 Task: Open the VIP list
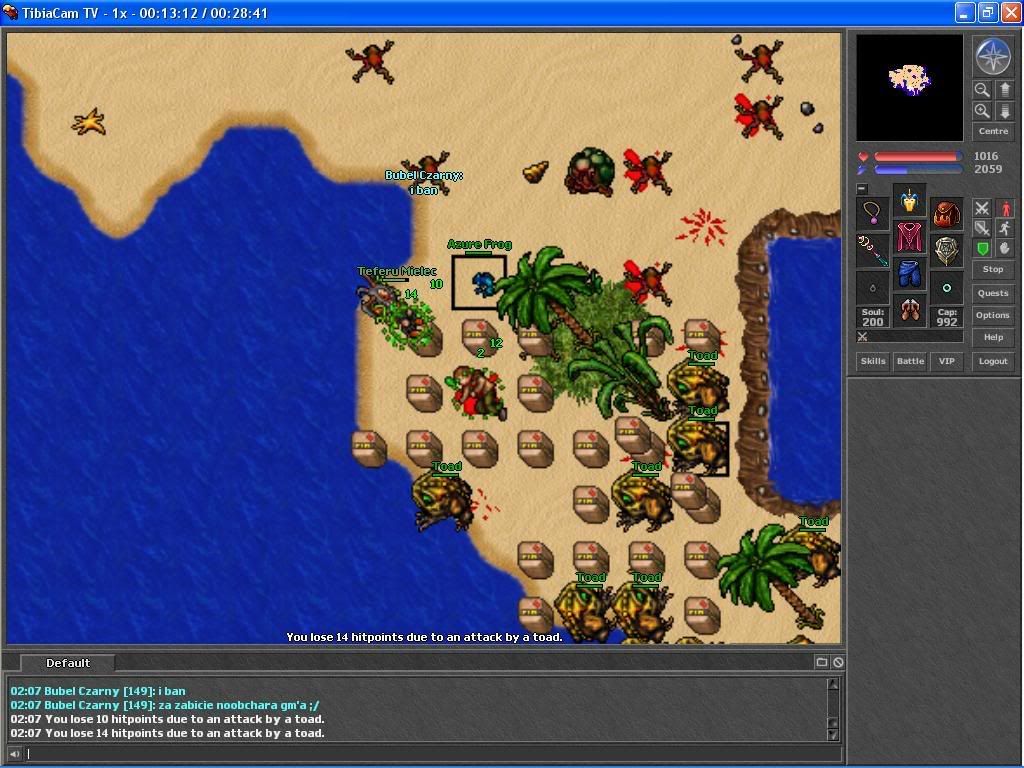pyautogui.click(x=946, y=361)
